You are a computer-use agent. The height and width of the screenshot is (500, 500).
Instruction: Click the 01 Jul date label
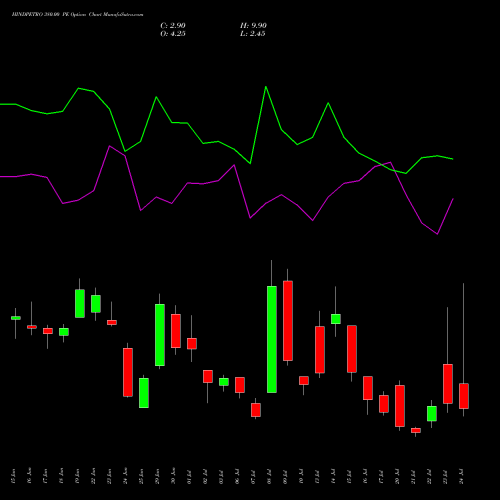pos(189,476)
